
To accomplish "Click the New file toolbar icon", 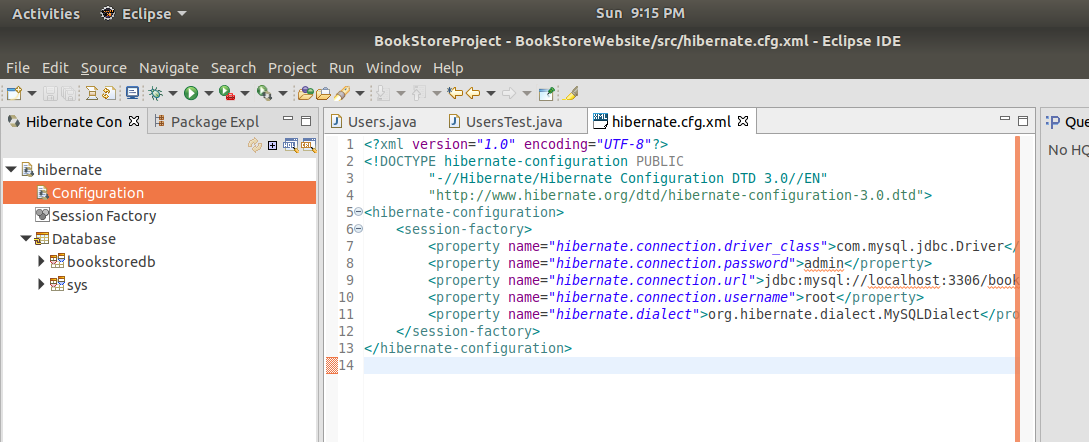I will point(14,93).
